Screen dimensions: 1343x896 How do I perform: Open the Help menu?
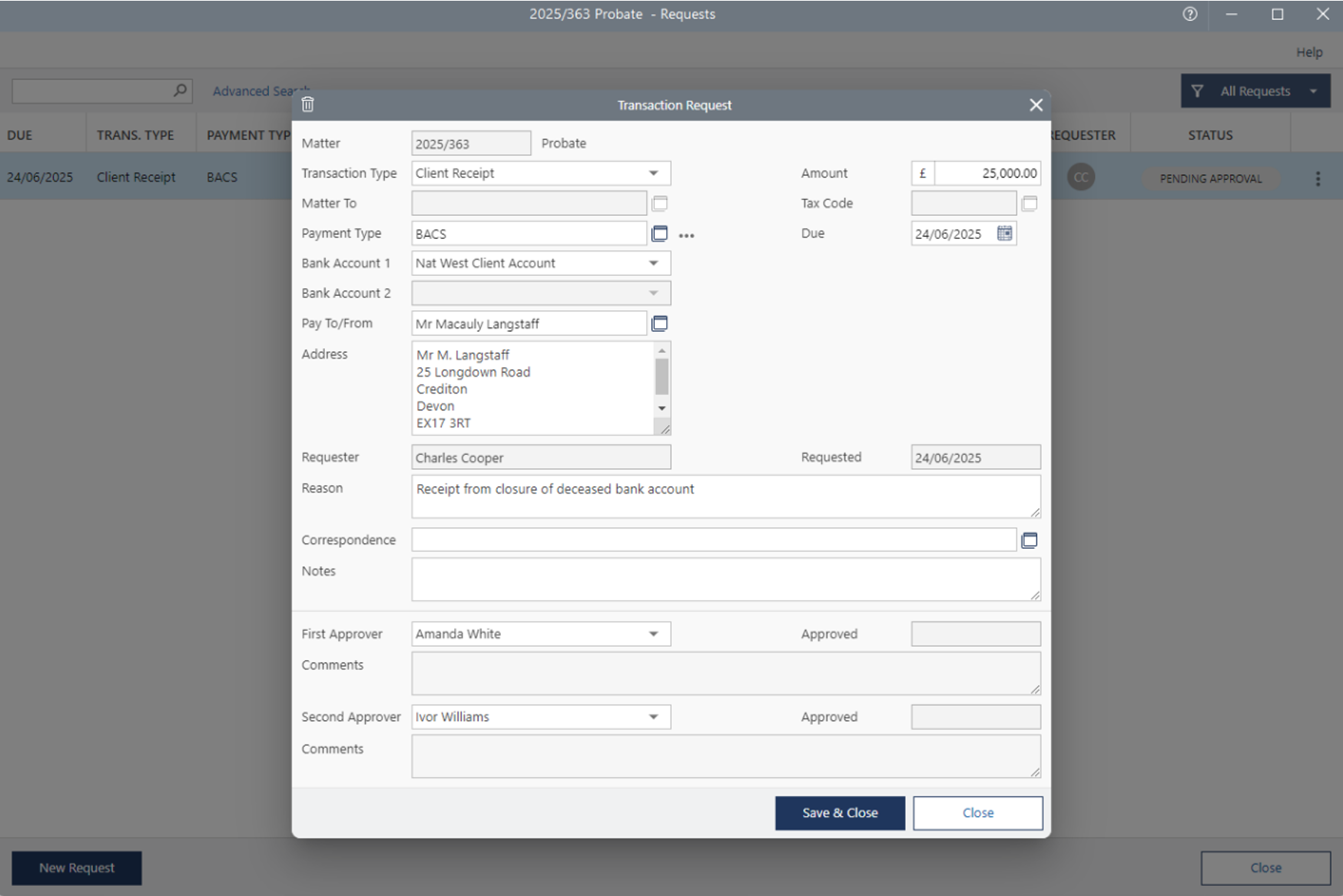(x=1309, y=52)
